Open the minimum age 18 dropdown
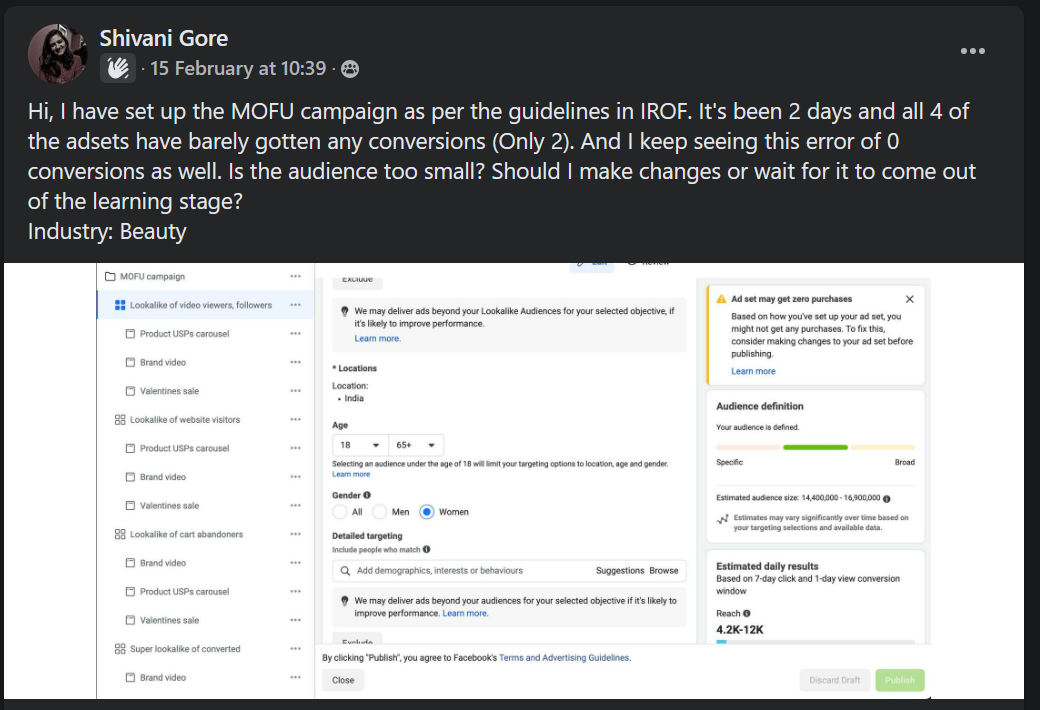This screenshot has width=1040, height=710. [360, 445]
